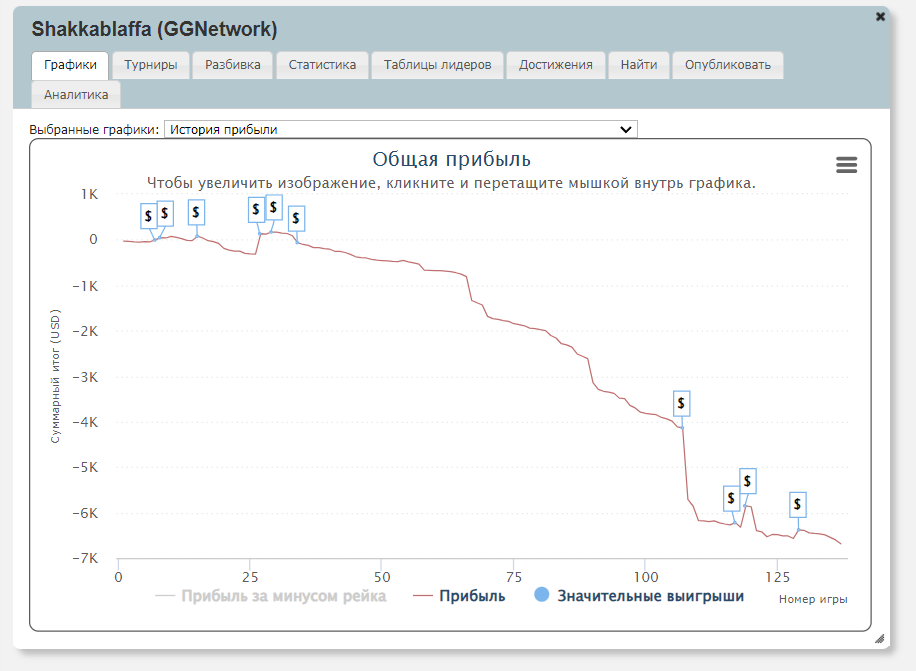916x671 pixels.
Task: Open the 'История прибыли' chart dropdown
Action: [400, 129]
